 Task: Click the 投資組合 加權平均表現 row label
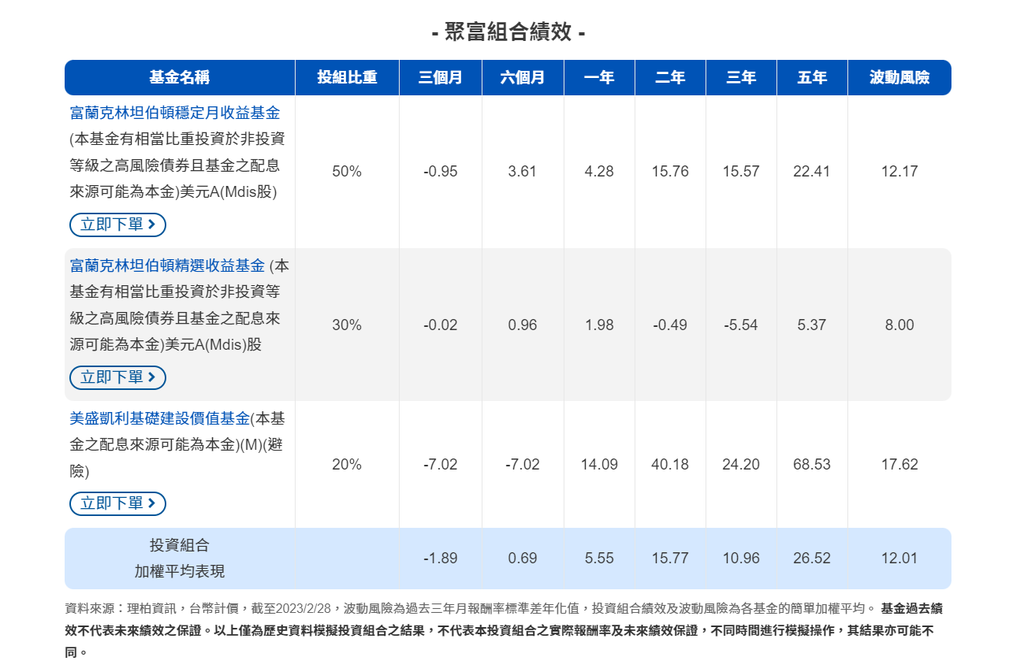click(180, 558)
